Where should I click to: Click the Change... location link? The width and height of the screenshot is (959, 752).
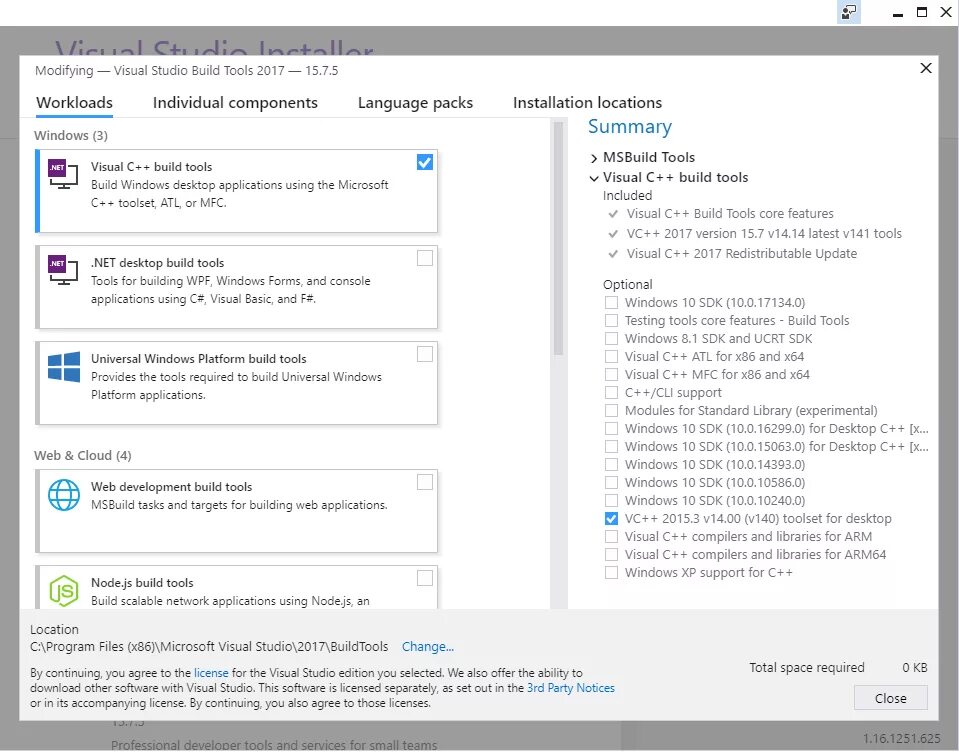428,647
